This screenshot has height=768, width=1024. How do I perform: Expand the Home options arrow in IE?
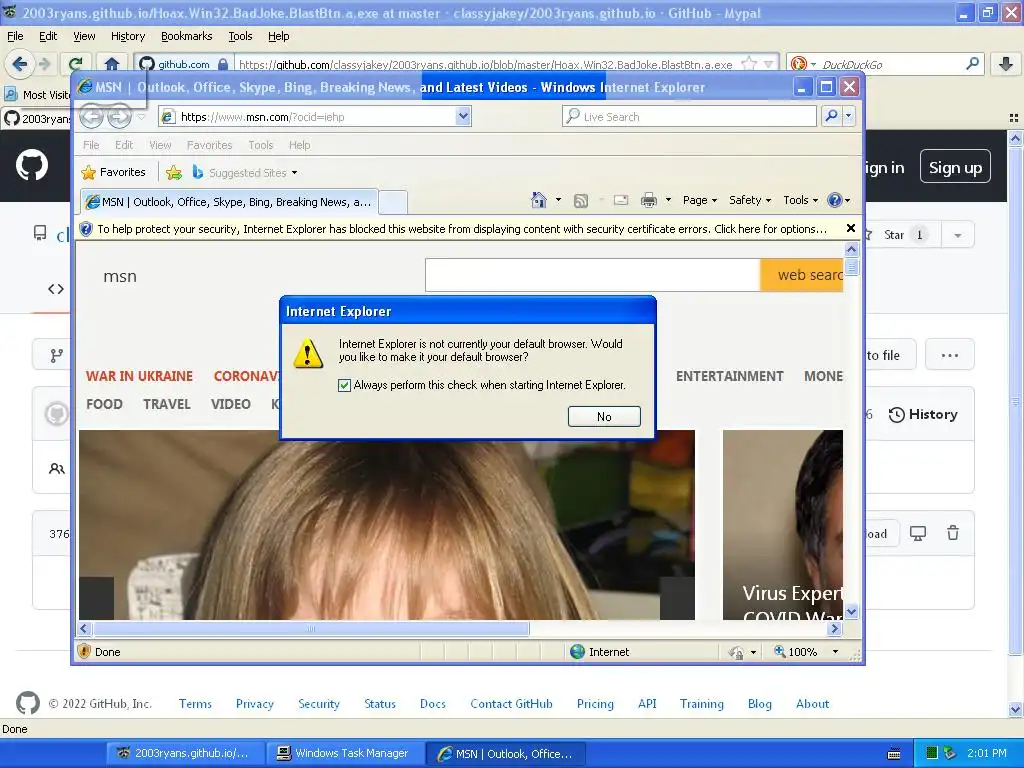point(558,200)
